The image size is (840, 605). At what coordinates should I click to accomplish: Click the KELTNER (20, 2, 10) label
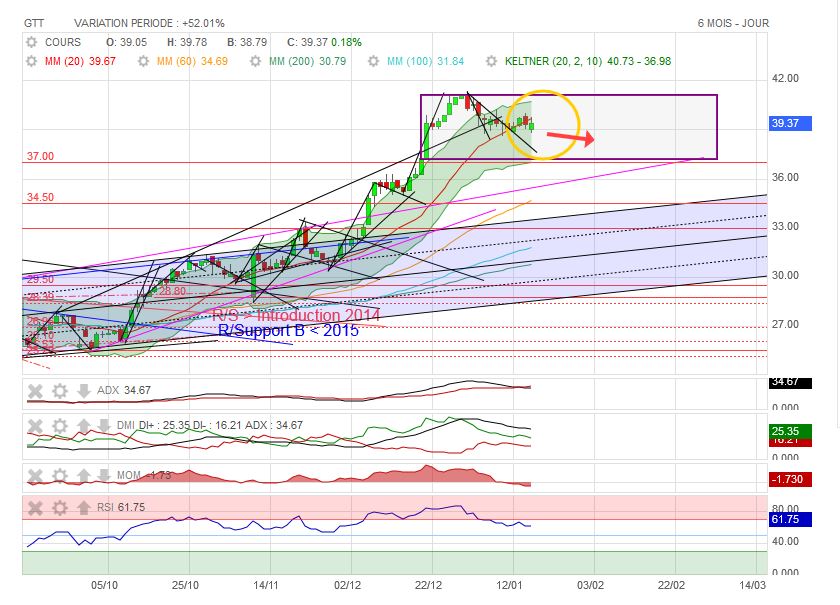tap(553, 61)
